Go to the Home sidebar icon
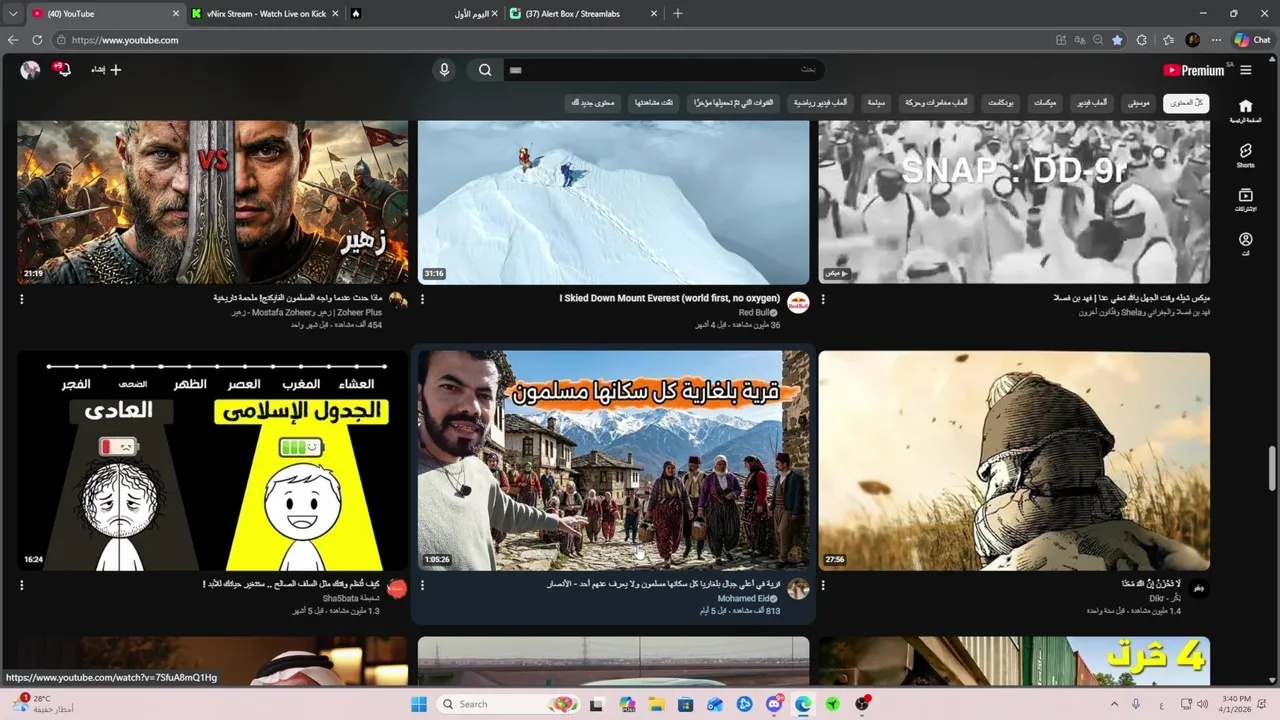1280x720 pixels. pos(1245,110)
